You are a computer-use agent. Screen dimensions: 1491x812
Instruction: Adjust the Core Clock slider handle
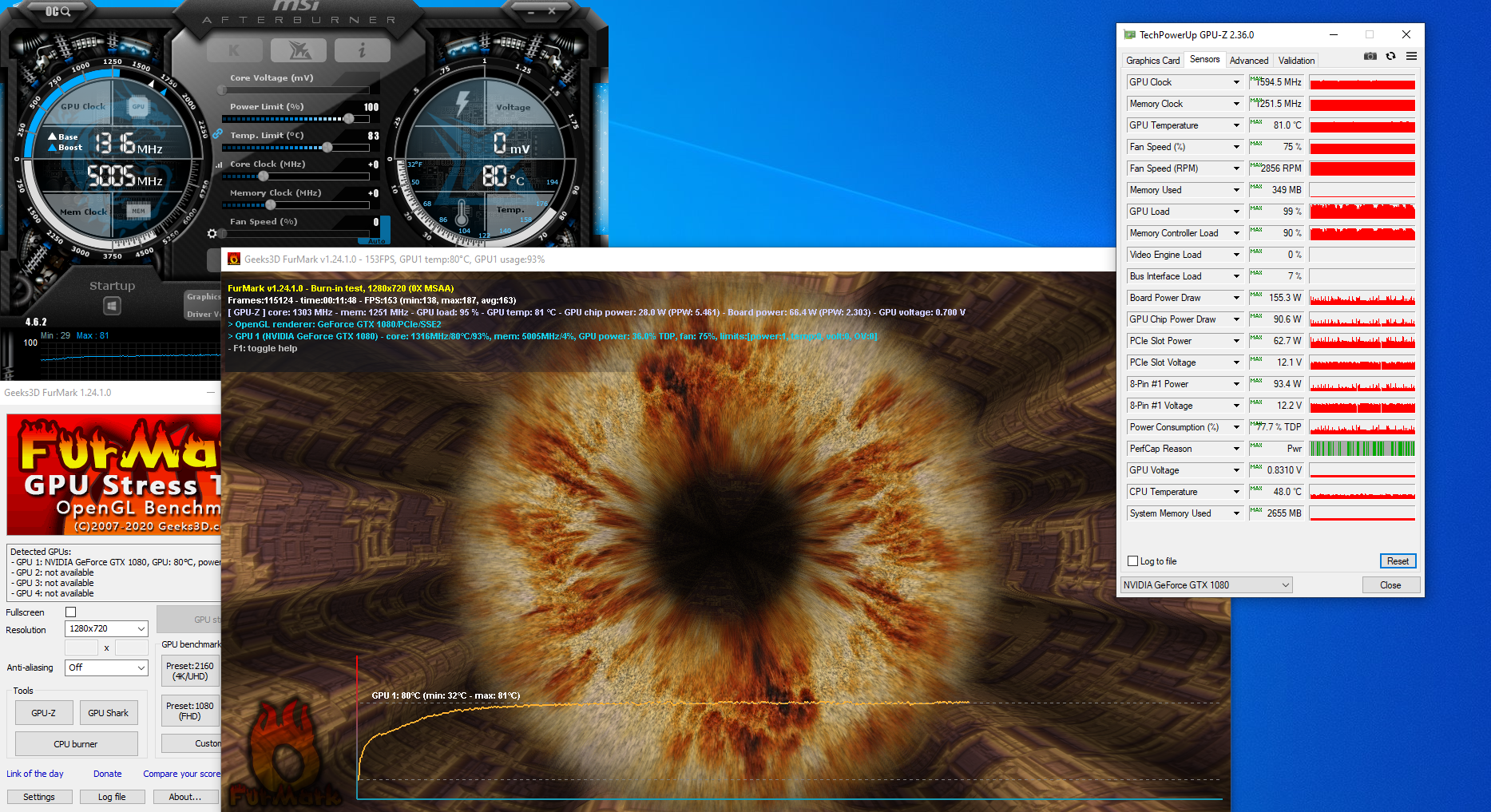264,176
